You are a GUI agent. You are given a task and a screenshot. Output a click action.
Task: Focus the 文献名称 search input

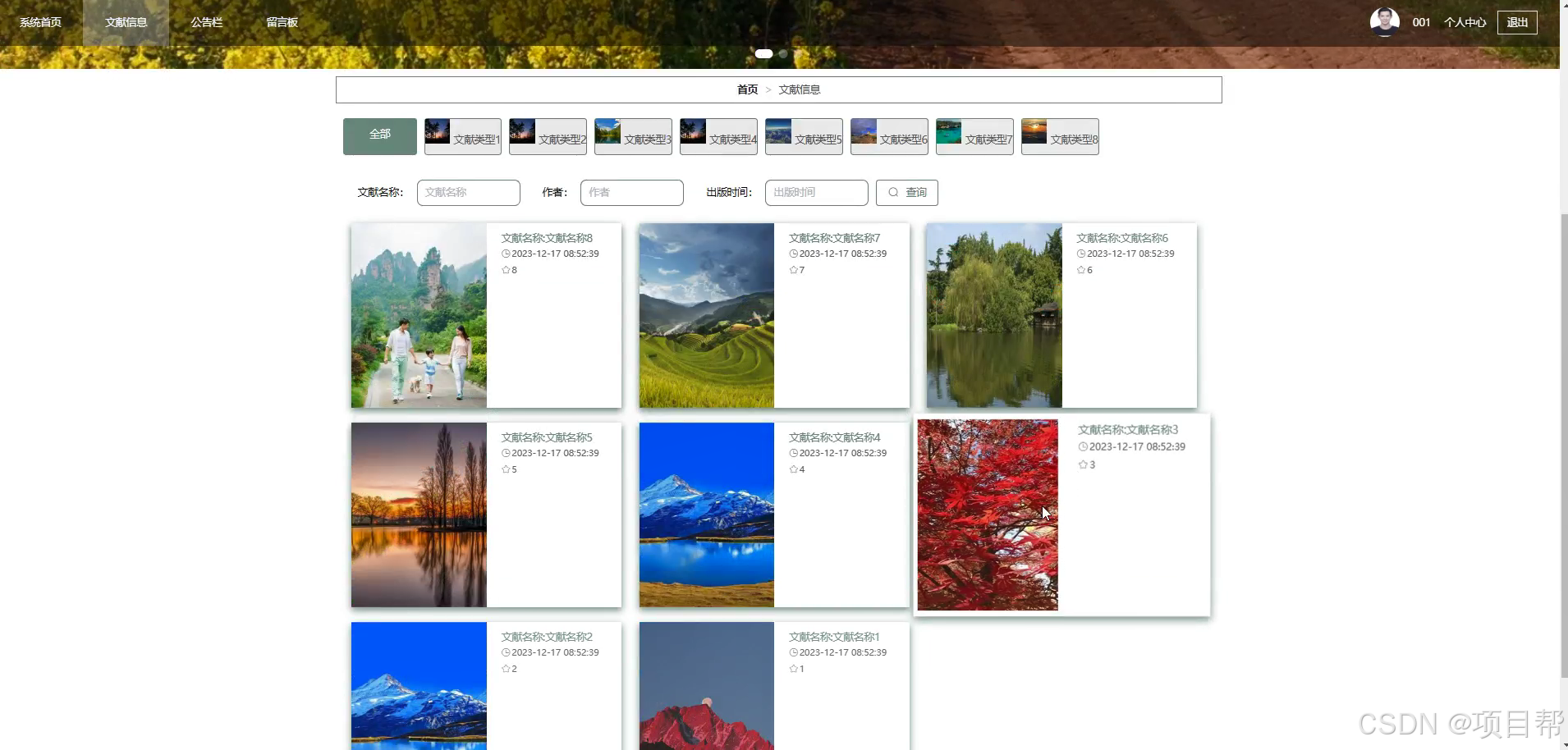pos(469,192)
